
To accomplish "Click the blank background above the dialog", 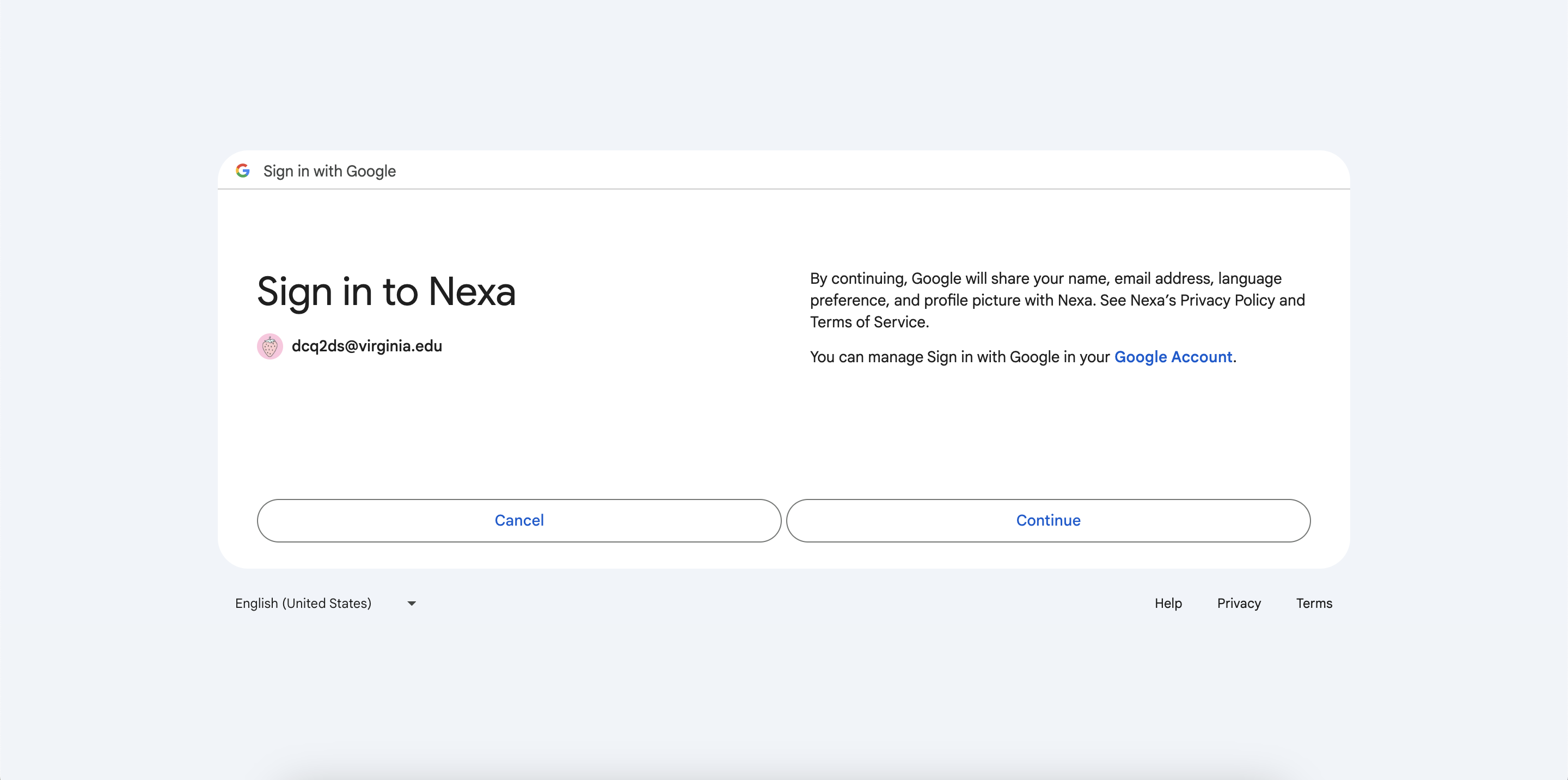I will click(x=784, y=73).
